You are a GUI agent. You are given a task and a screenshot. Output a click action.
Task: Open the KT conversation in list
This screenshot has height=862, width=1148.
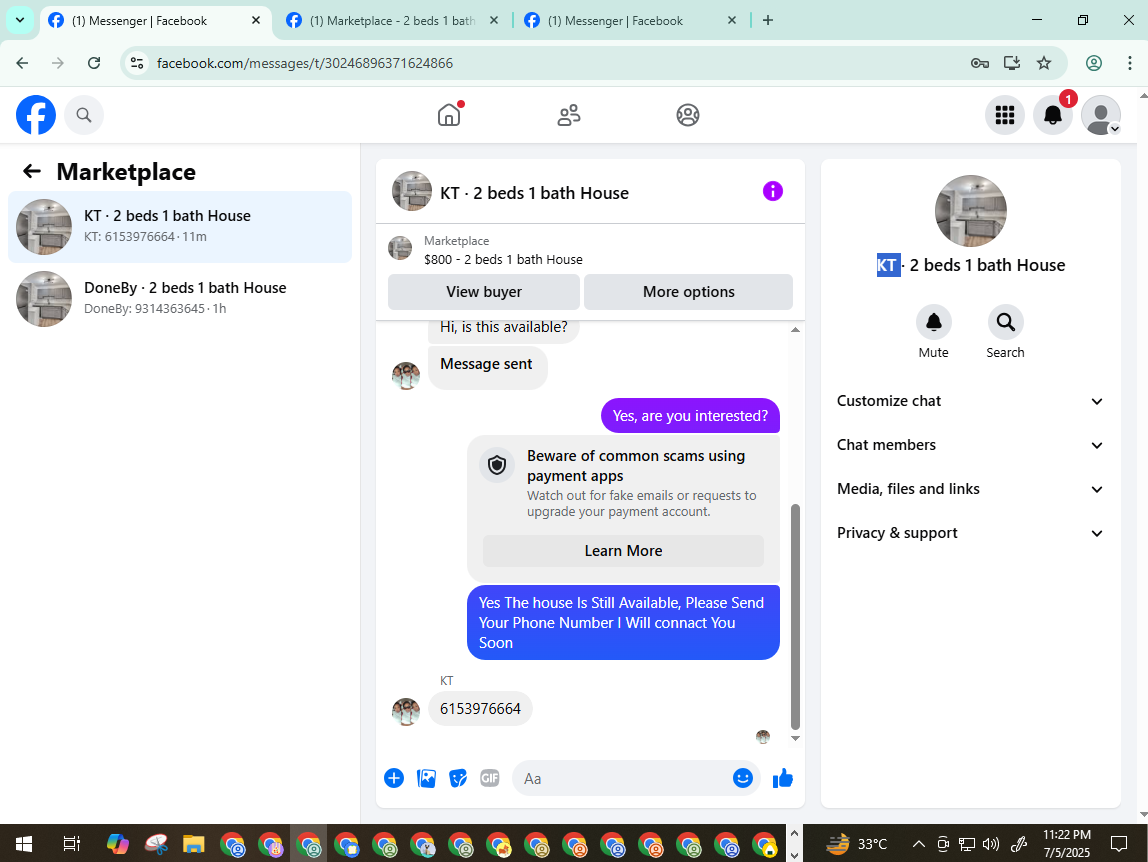180,226
